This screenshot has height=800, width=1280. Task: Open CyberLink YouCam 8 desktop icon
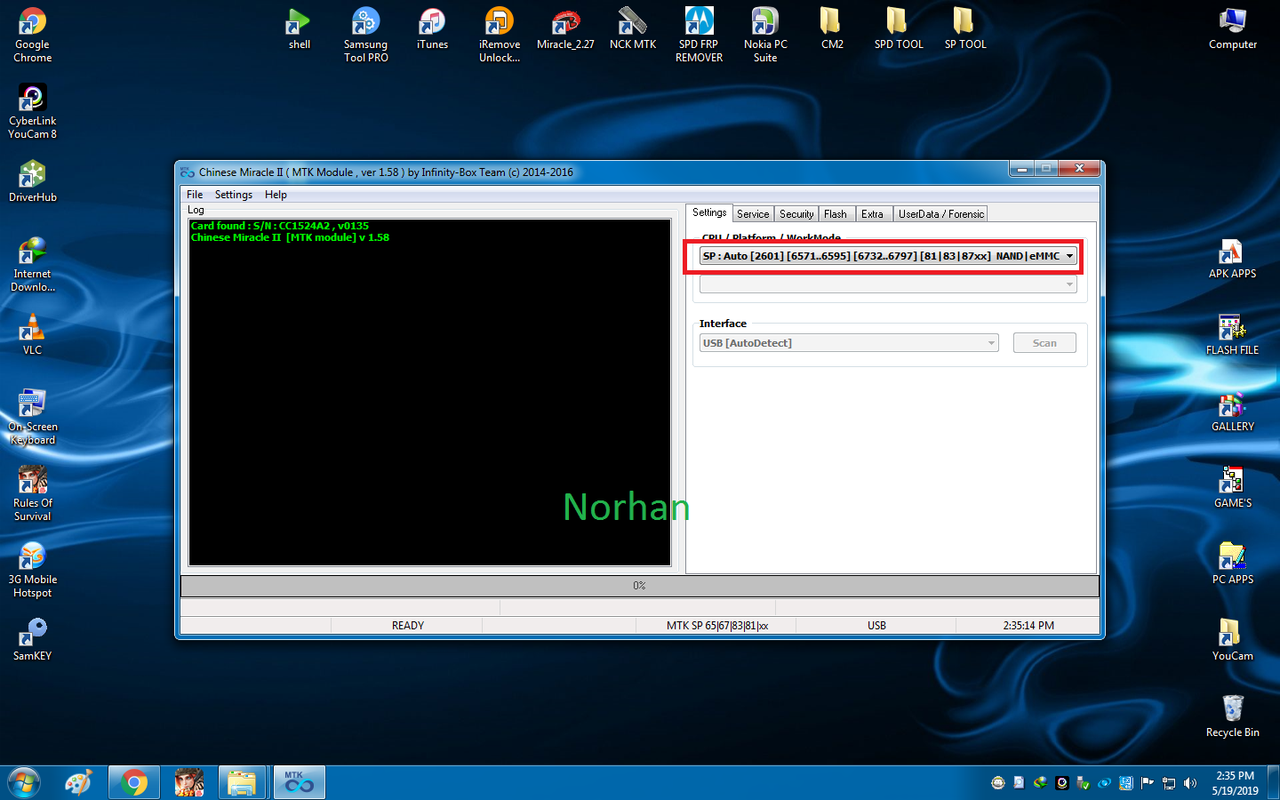[32, 111]
